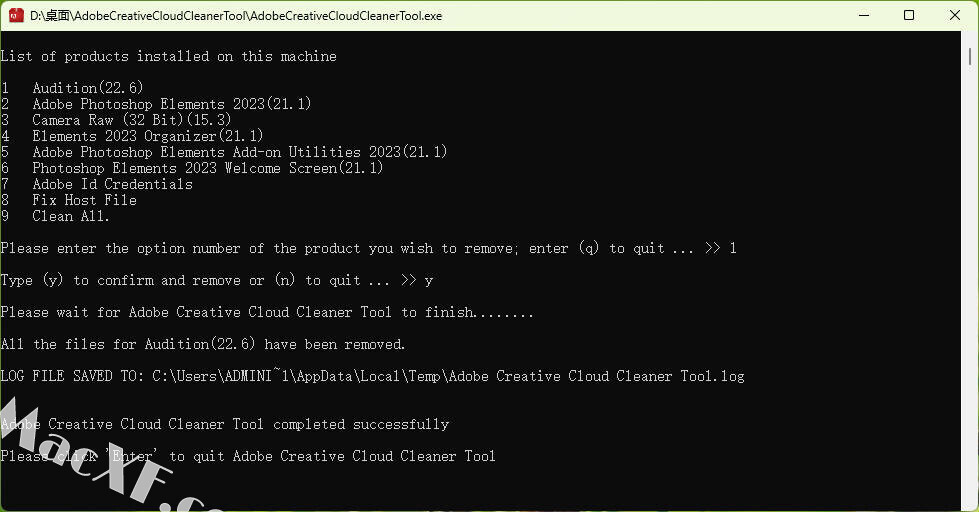Click the LOG FILE SAVED TO path
This screenshot has width=979, height=512.
(x=448, y=376)
